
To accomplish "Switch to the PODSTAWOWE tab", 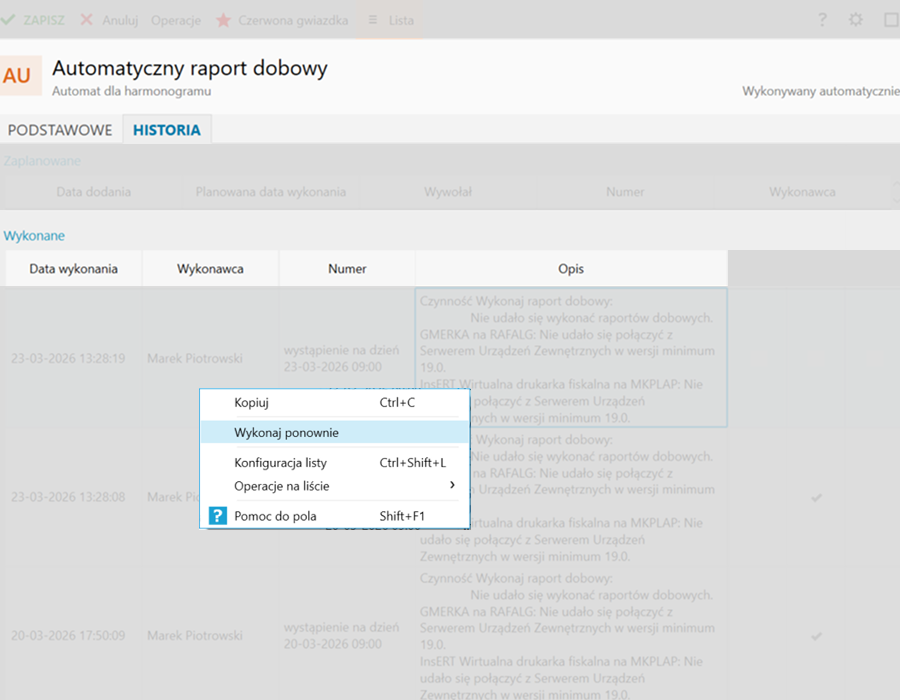I will pyautogui.click(x=59, y=130).
